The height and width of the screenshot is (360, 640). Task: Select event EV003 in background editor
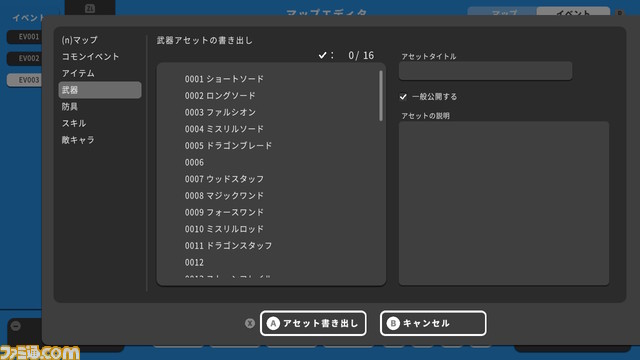(24, 80)
